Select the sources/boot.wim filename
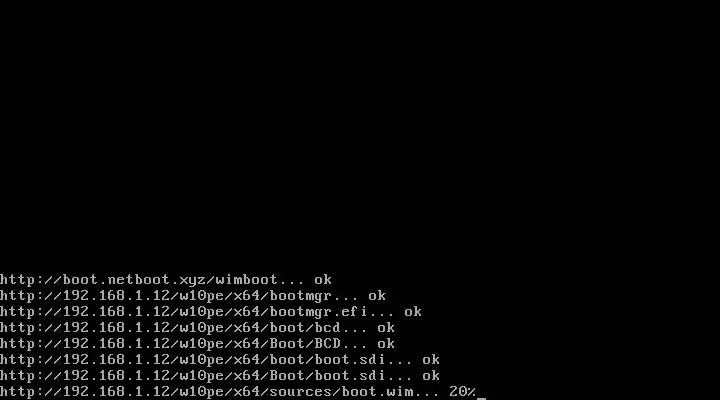 [x=341, y=392]
